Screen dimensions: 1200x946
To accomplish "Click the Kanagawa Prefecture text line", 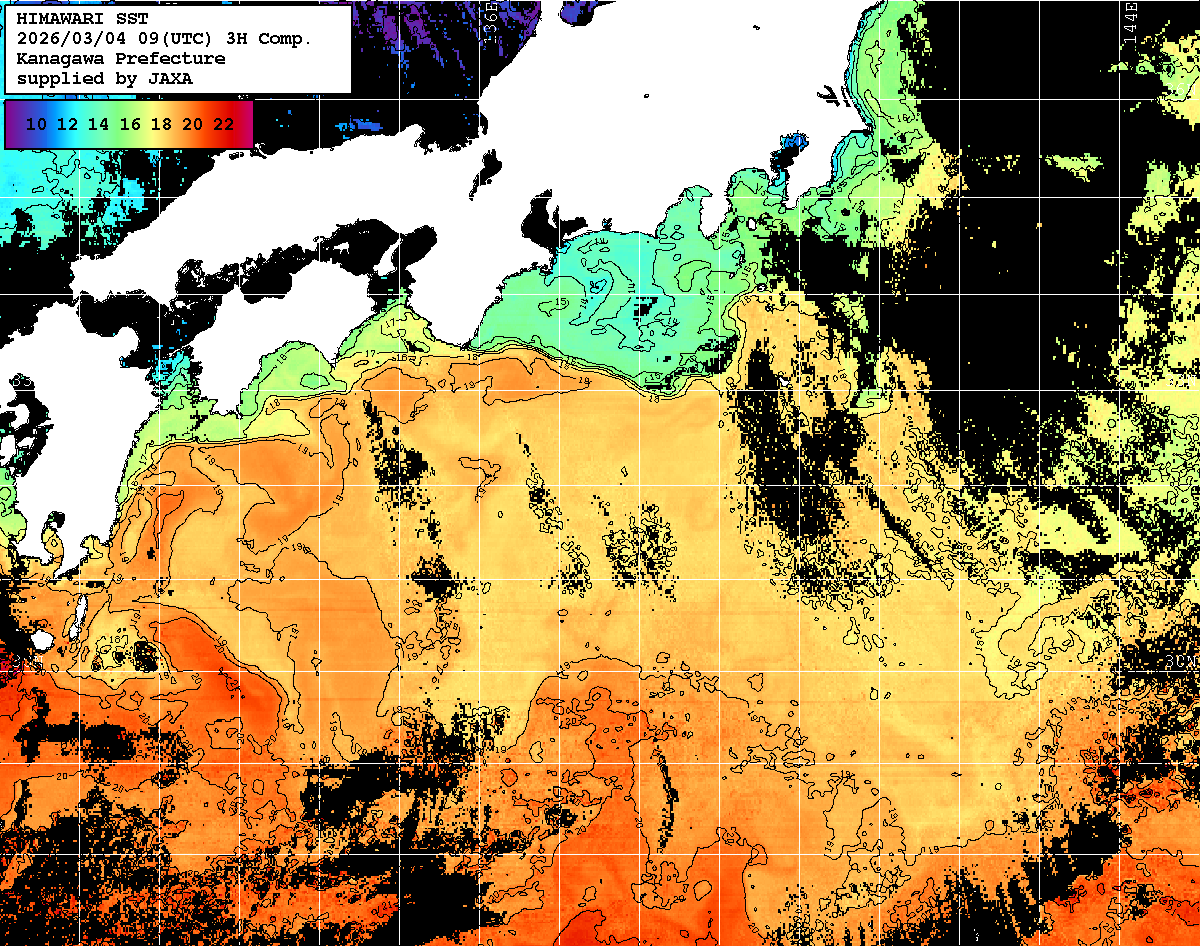I will (120, 59).
